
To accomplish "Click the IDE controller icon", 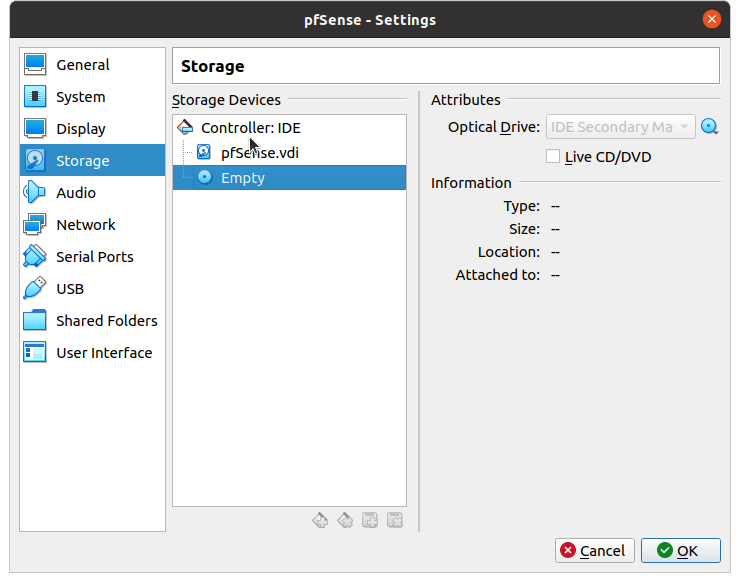I will tap(185, 128).
